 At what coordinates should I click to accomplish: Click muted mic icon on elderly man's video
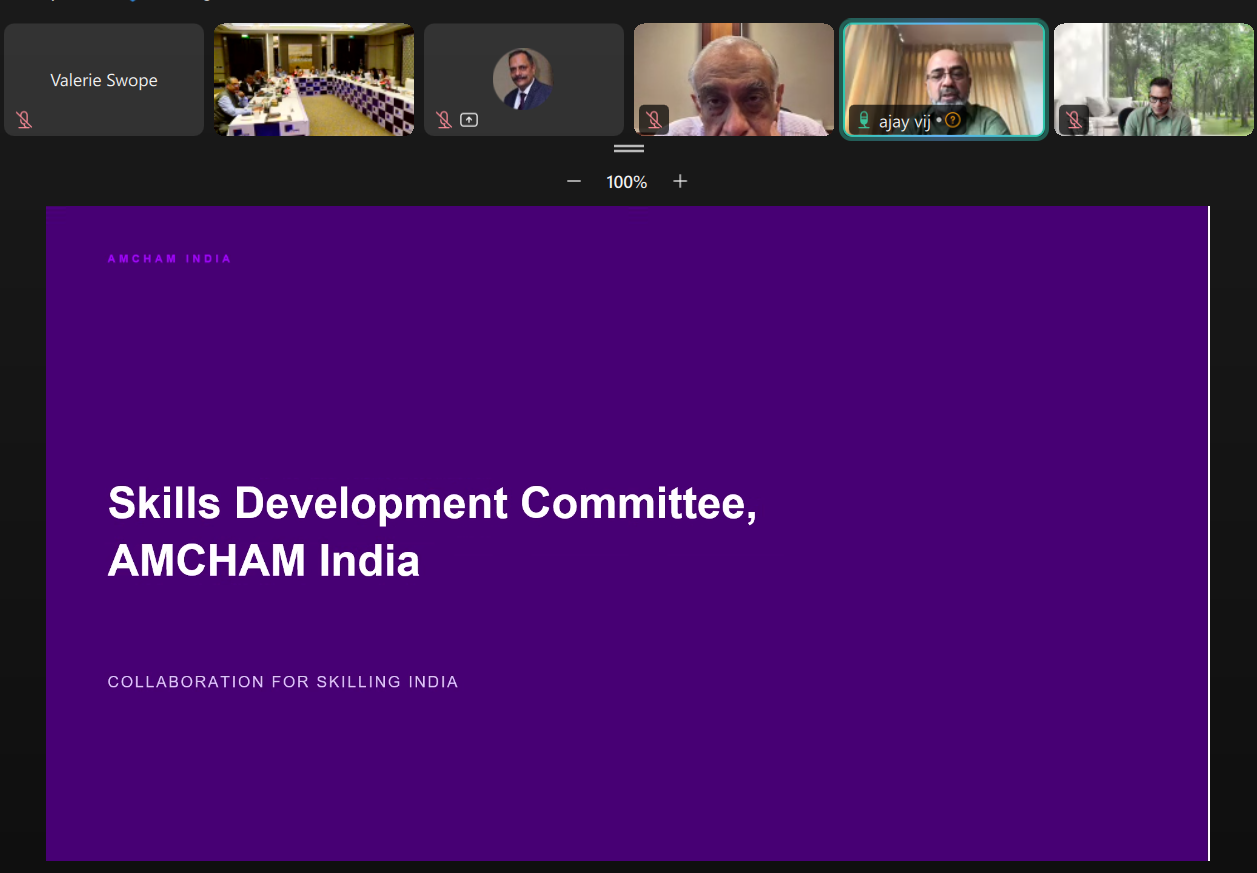[654, 120]
